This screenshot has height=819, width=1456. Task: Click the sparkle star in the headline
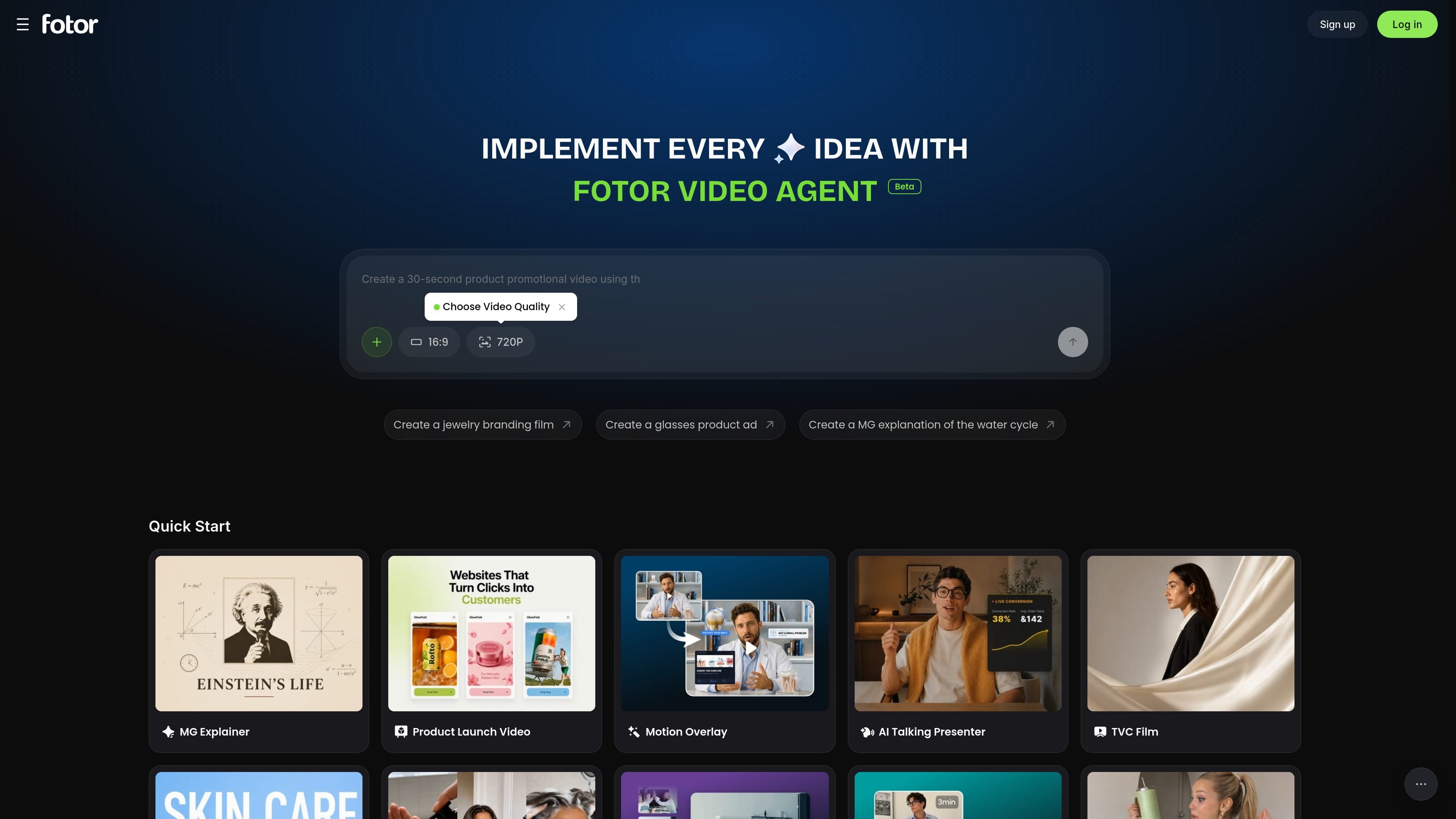click(x=789, y=149)
